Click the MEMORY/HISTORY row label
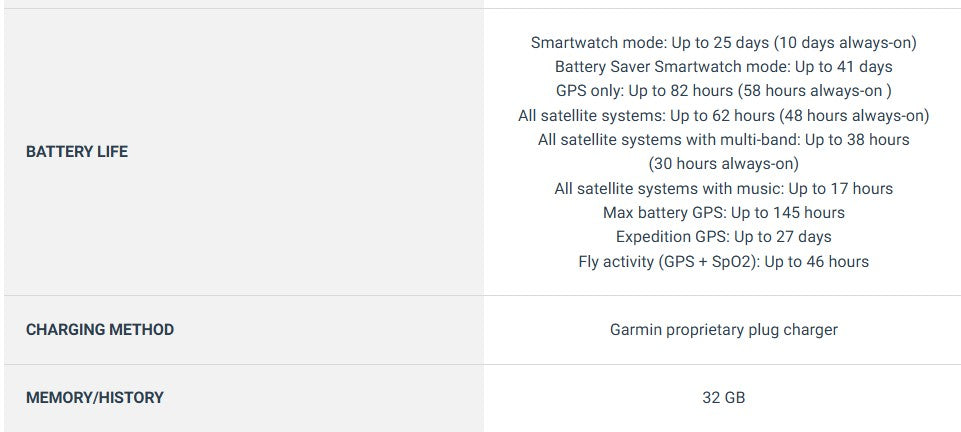961x432 pixels. pos(95,398)
